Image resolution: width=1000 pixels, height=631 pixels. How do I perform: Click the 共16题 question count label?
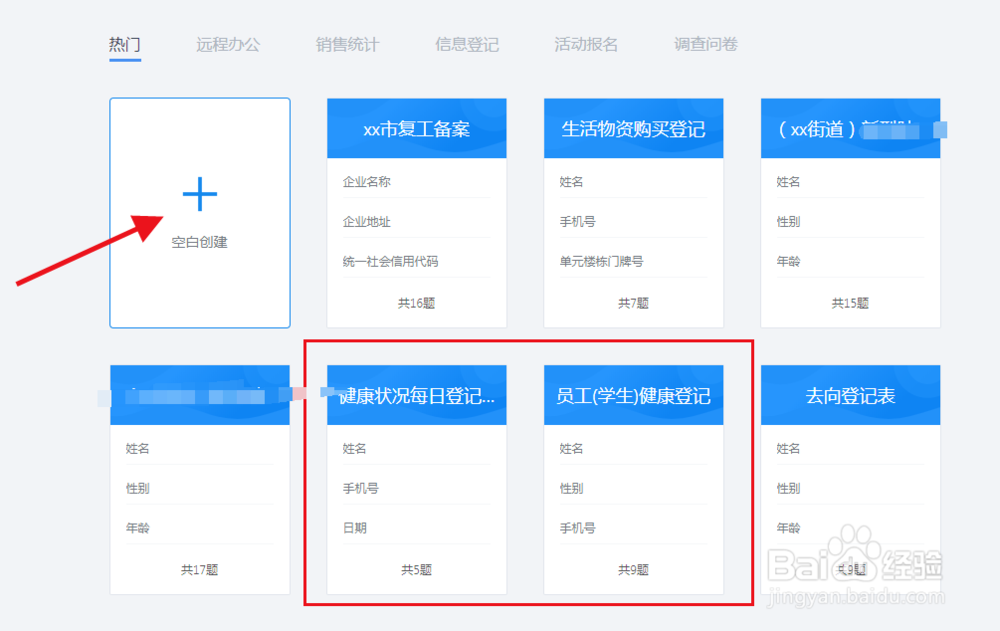416,302
